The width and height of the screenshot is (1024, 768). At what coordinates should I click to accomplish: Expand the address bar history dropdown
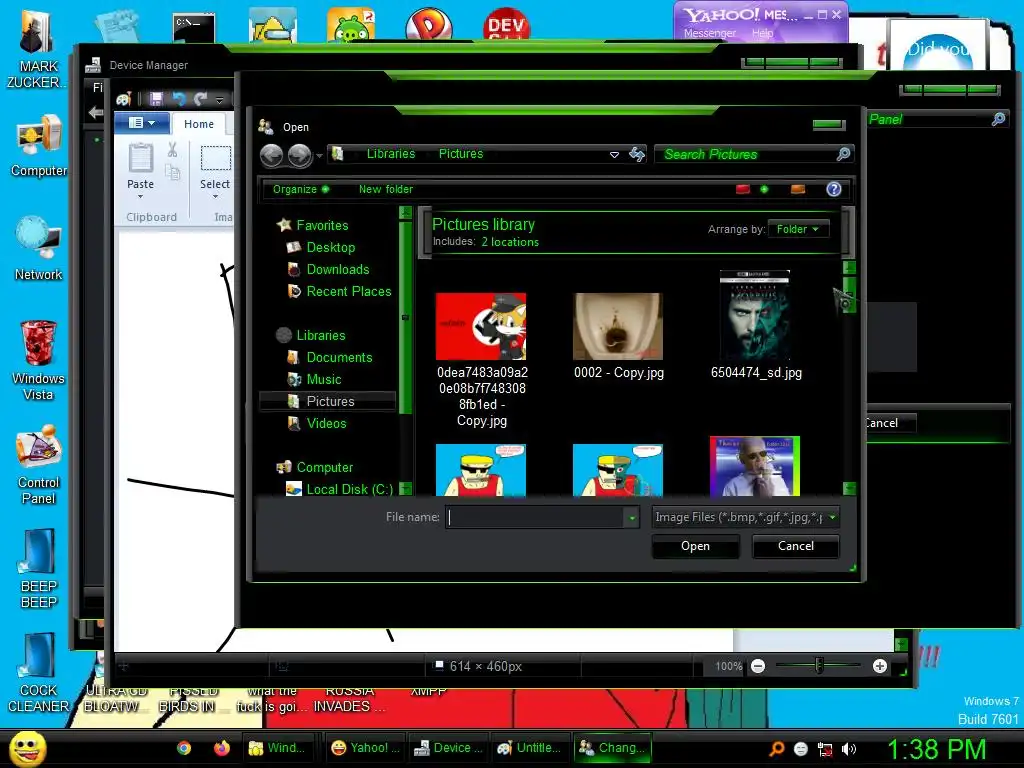(614, 155)
